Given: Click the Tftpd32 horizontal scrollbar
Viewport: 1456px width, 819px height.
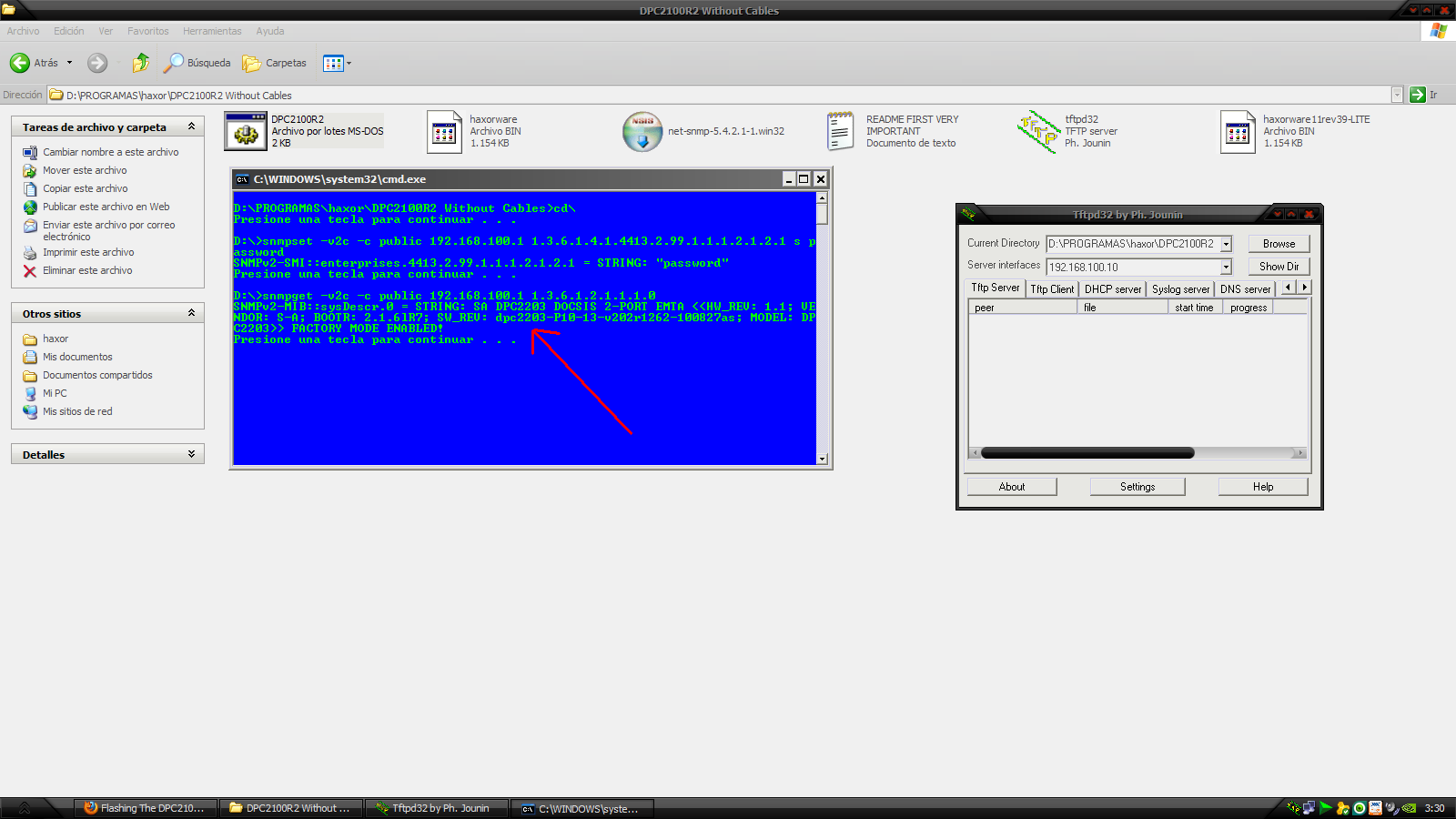Looking at the screenshot, I should (1087, 453).
